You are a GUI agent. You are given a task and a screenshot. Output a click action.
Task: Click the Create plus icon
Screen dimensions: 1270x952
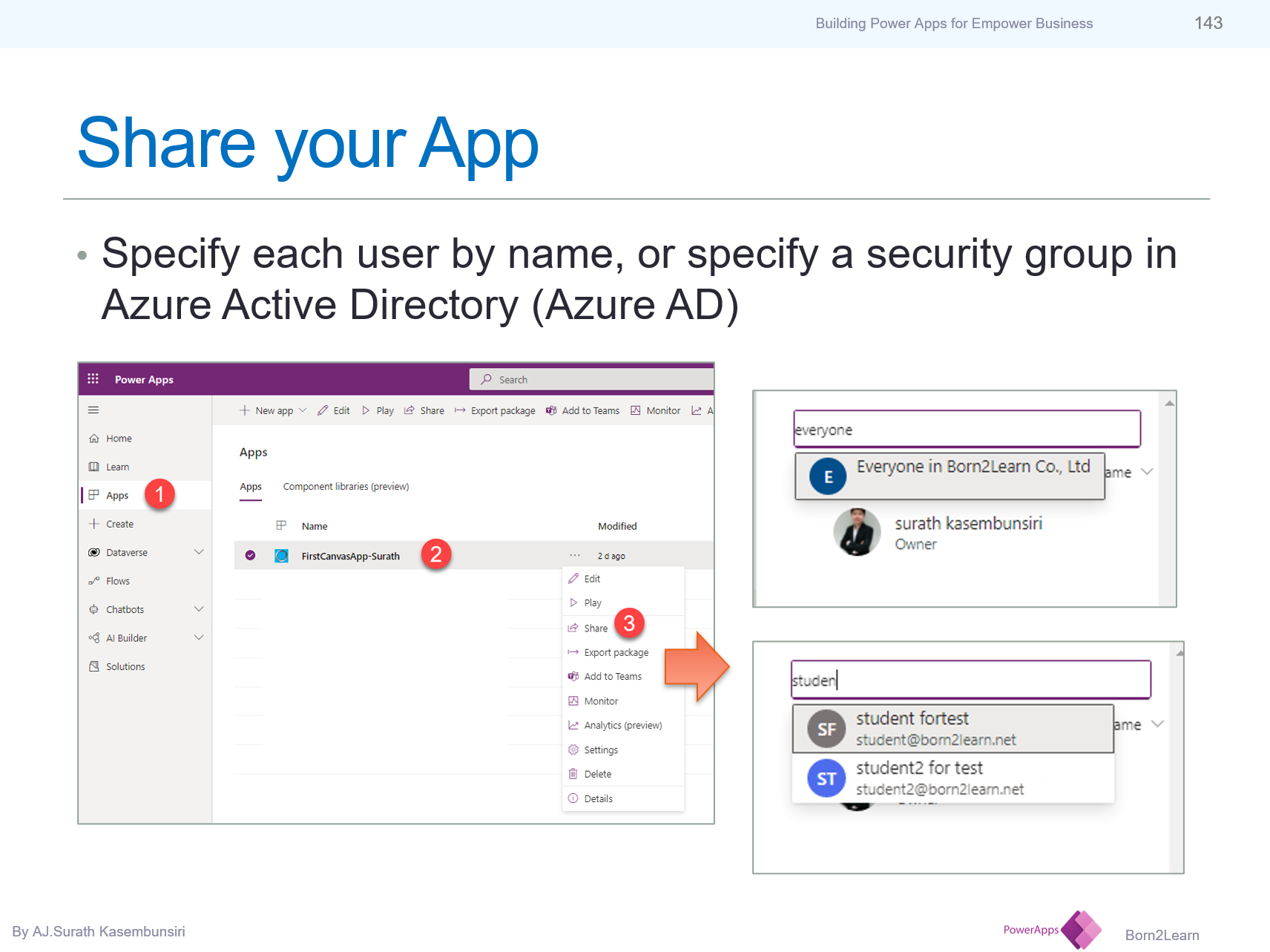[x=95, y=523]
